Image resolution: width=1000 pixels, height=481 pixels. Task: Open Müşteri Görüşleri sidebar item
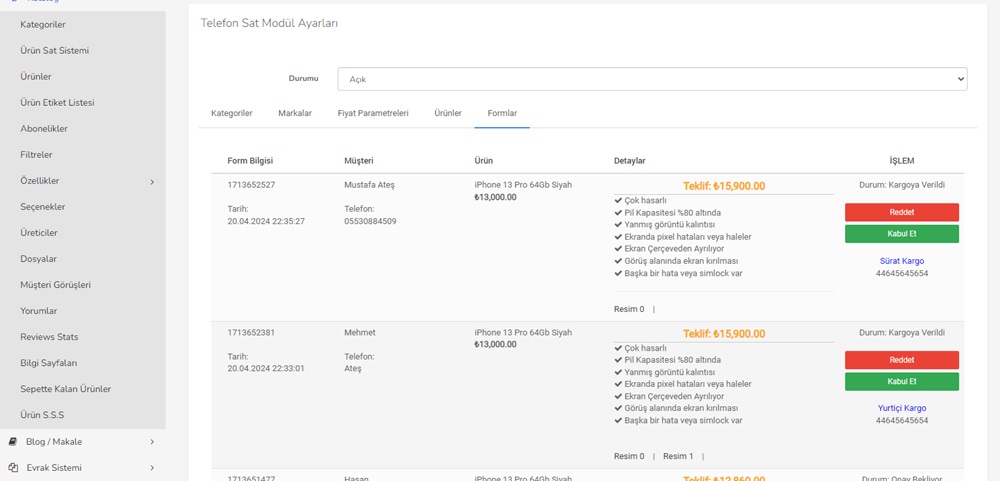(x=55, y=285)
